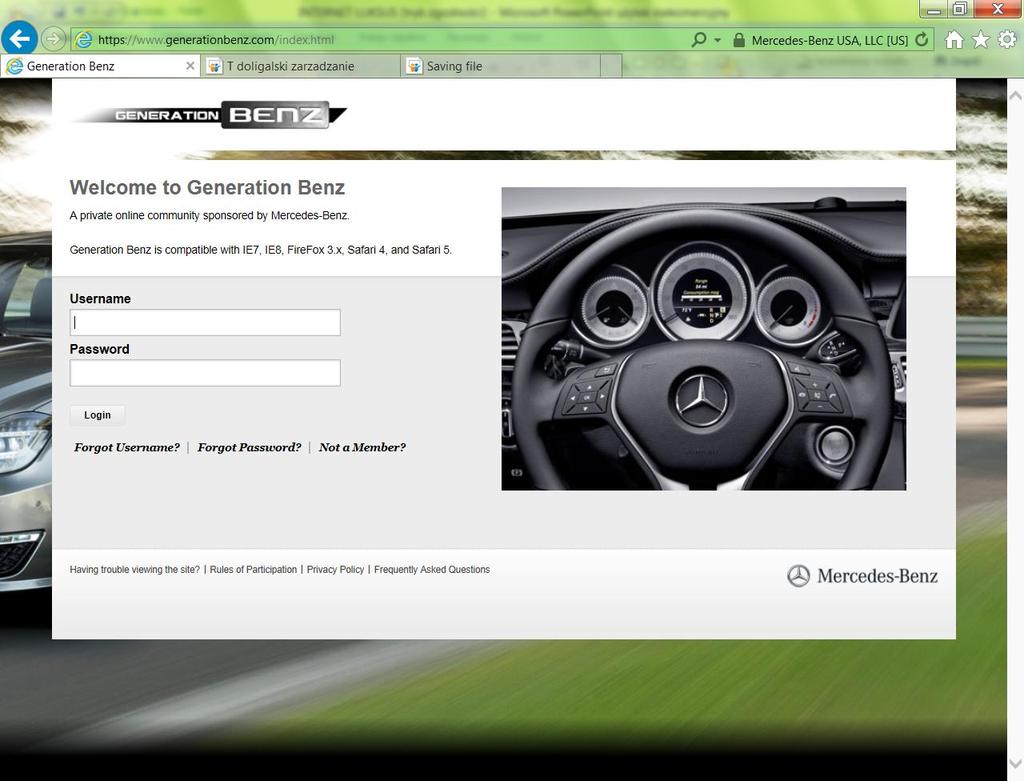Screen dimensions: 1024x781
Task: Open the Rules of Participation link
Action: tap(253, 569)
